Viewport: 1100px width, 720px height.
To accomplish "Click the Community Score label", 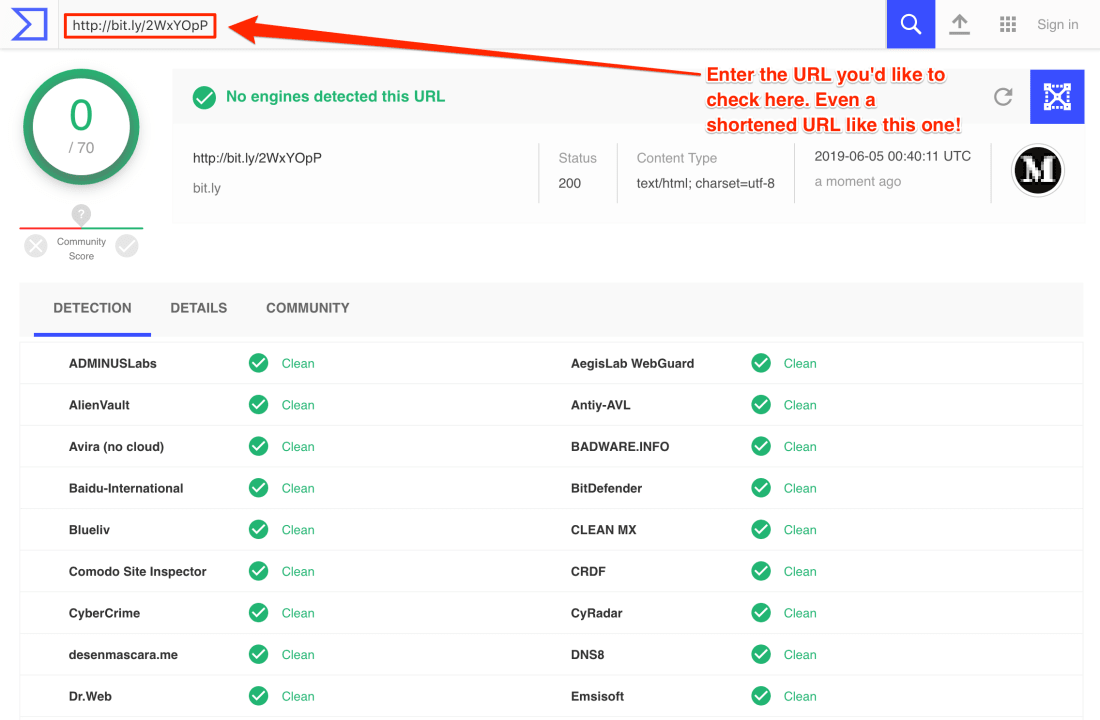I will [x=81, y=248].
